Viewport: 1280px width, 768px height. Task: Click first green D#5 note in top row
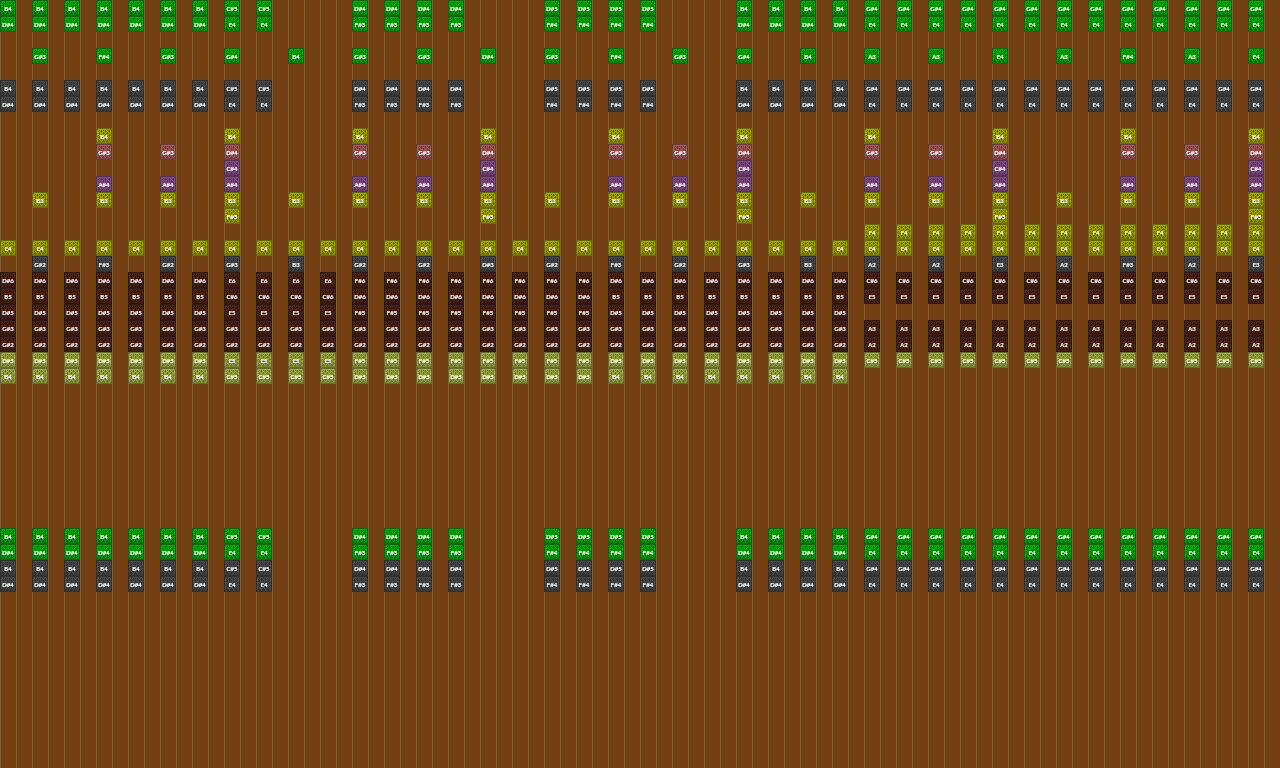pyautogui.click(x=552, y=8)
